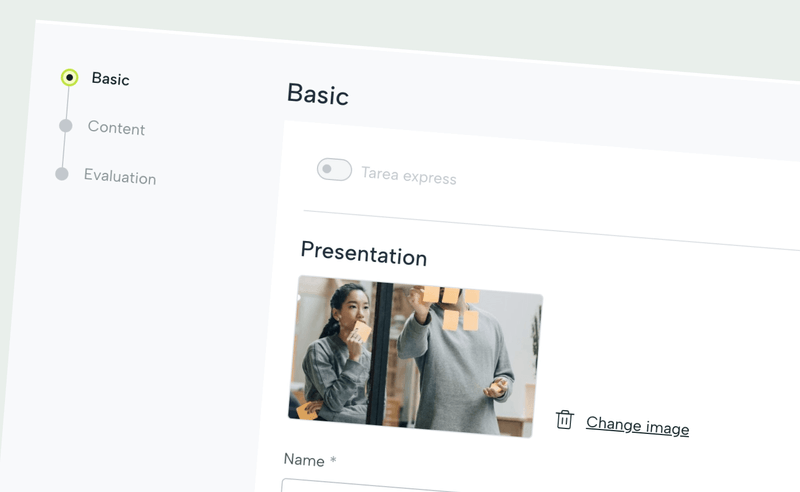Select the Evaluation step dot
The image size is (800, 492).
(62, 174)
